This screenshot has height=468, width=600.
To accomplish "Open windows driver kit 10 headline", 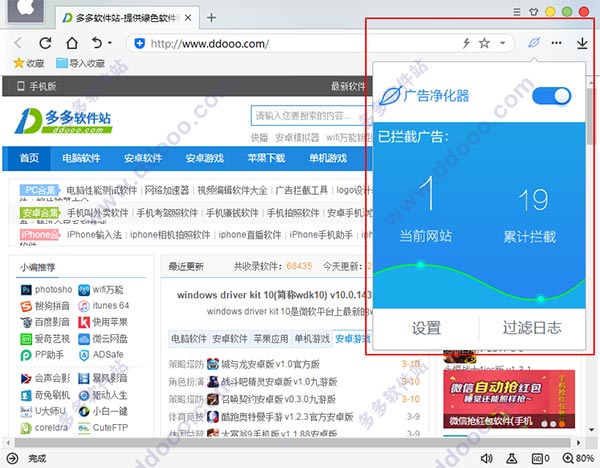I will [x=274, y=295].
